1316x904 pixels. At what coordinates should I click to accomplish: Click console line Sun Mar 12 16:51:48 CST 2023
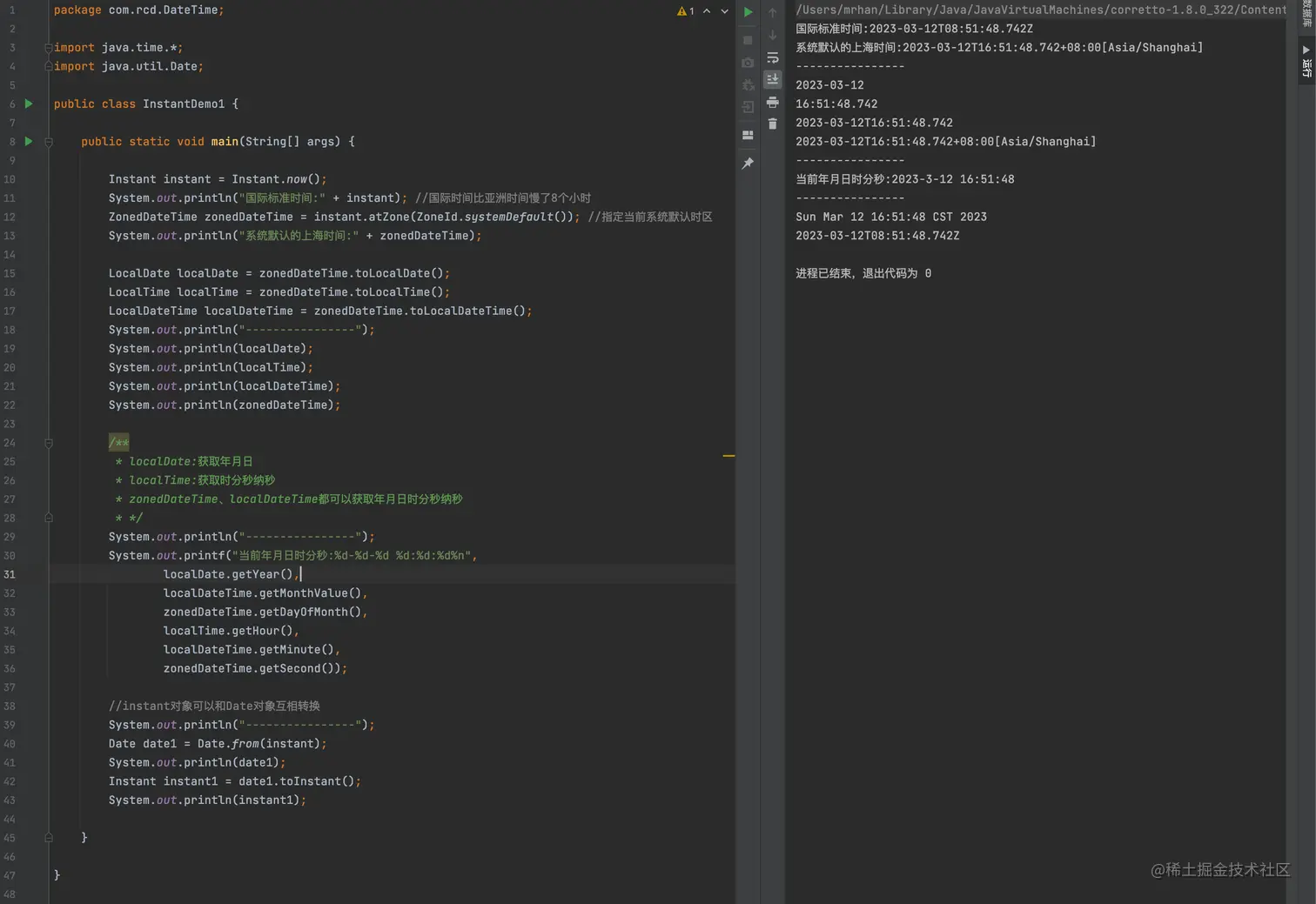point(891,217)
